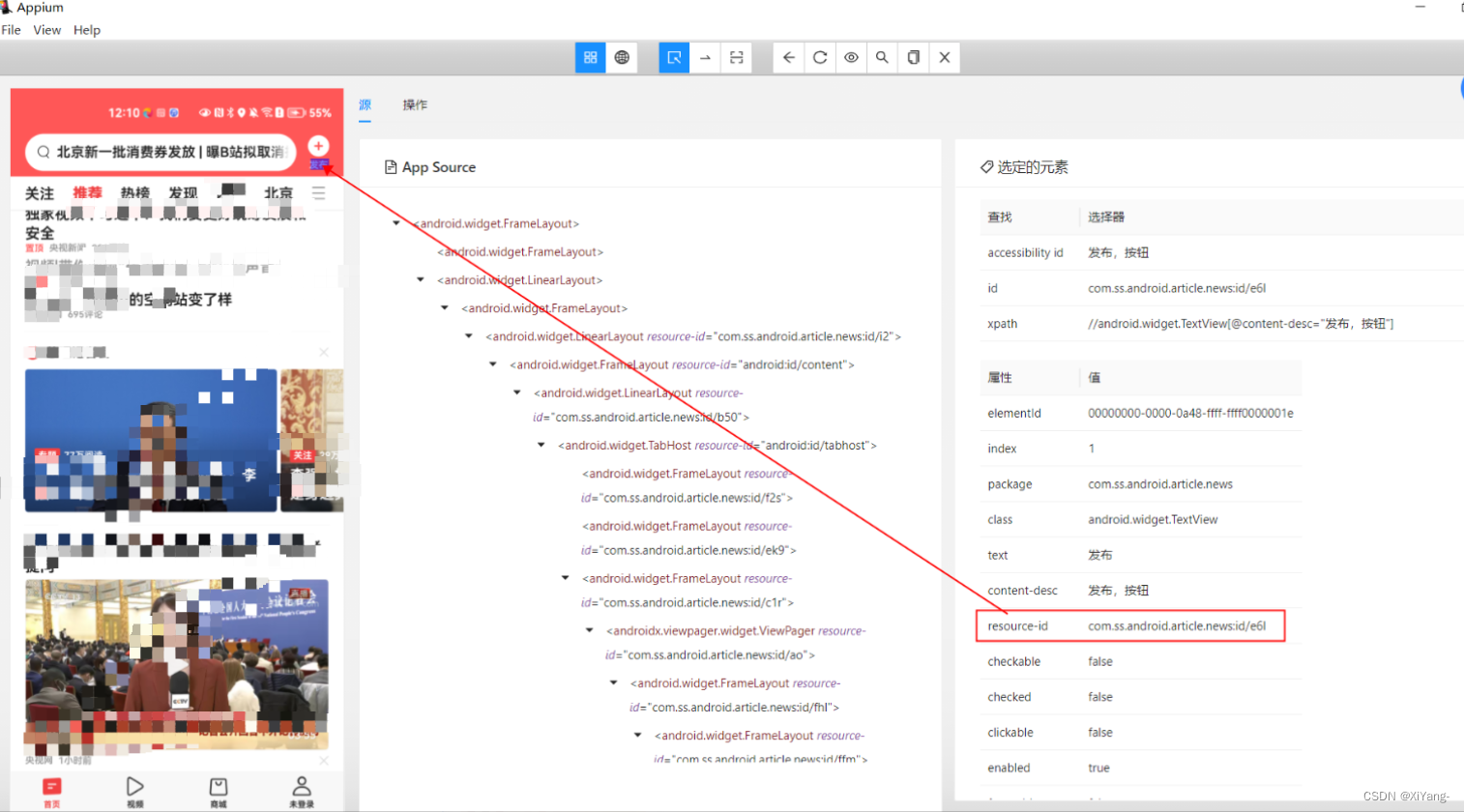The width and height of the screenshot is (1464, 812).
Task: Click accessibility id selector value 发布，按钮
Action: [x=1118, y=252]
